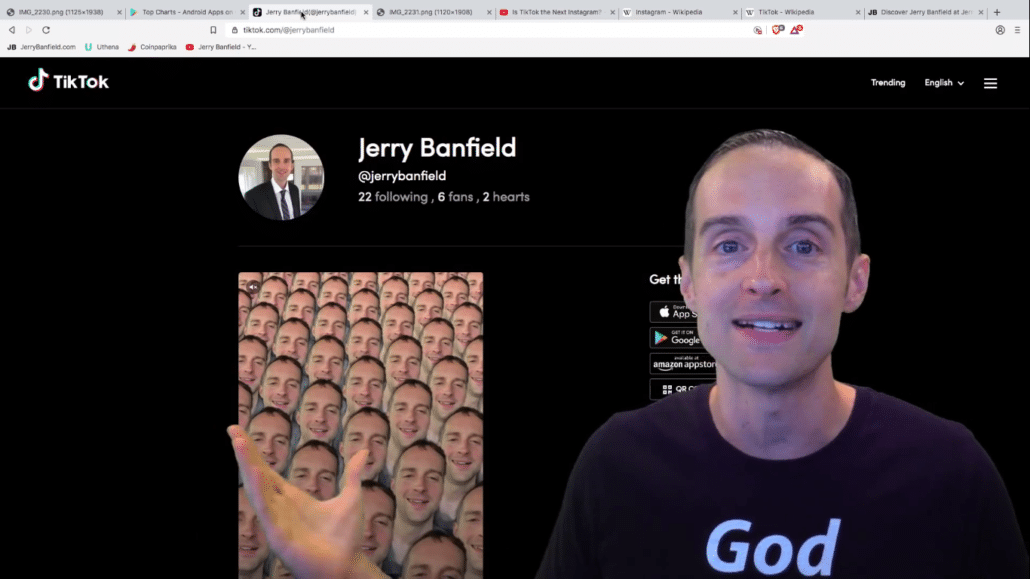Image resolution: width=1030 pixels, height=579 pixels.
Task: Click the TikTok logo in the header
Action: [68, 81]
